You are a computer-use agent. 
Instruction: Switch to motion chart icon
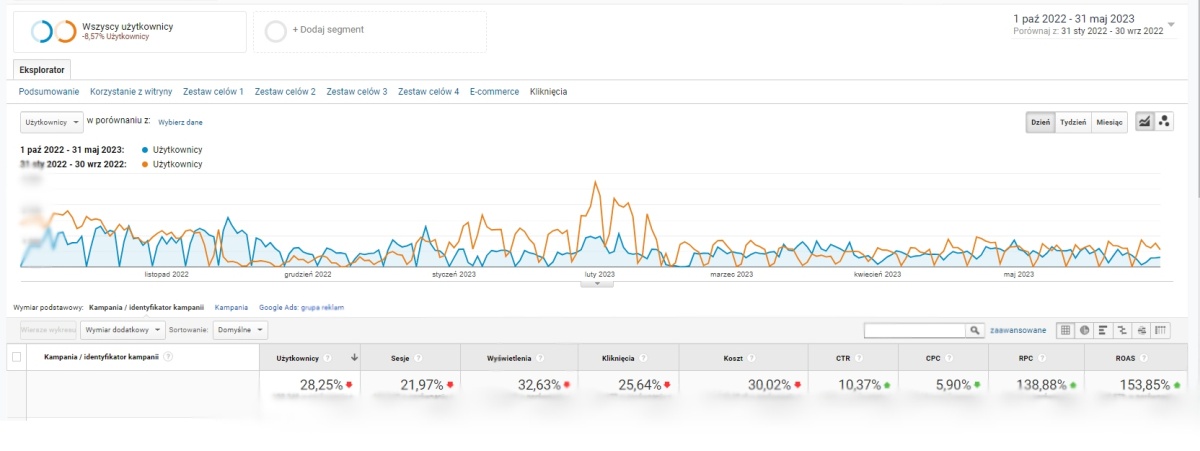pyautogui.click(x=1164, y=121)
